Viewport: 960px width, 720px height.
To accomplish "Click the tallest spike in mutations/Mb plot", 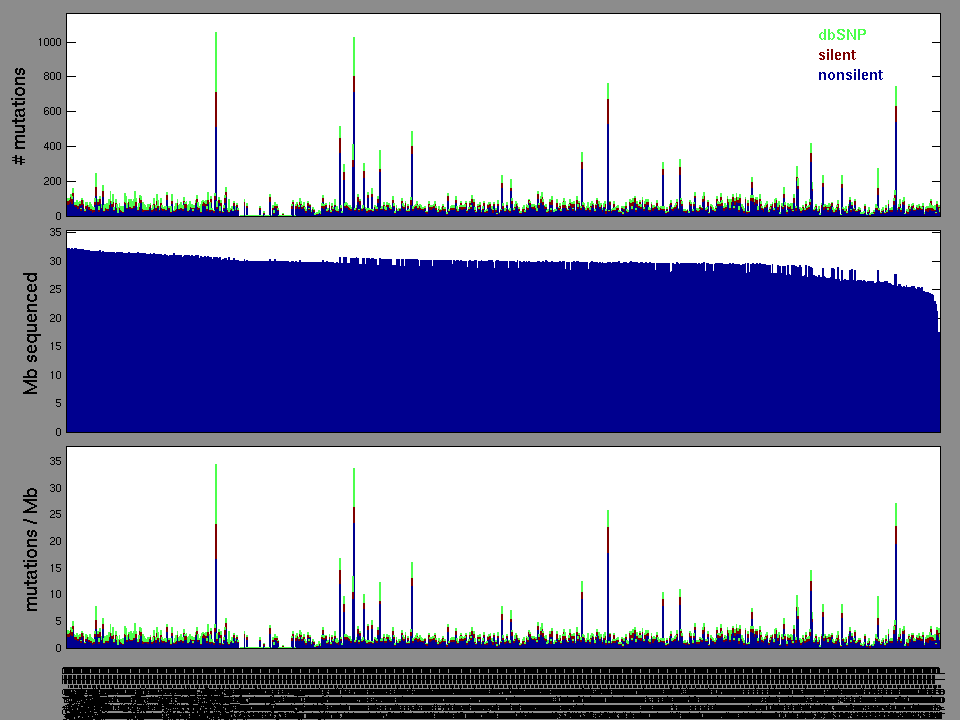I will pyautogui.click(x=216, y=560).
